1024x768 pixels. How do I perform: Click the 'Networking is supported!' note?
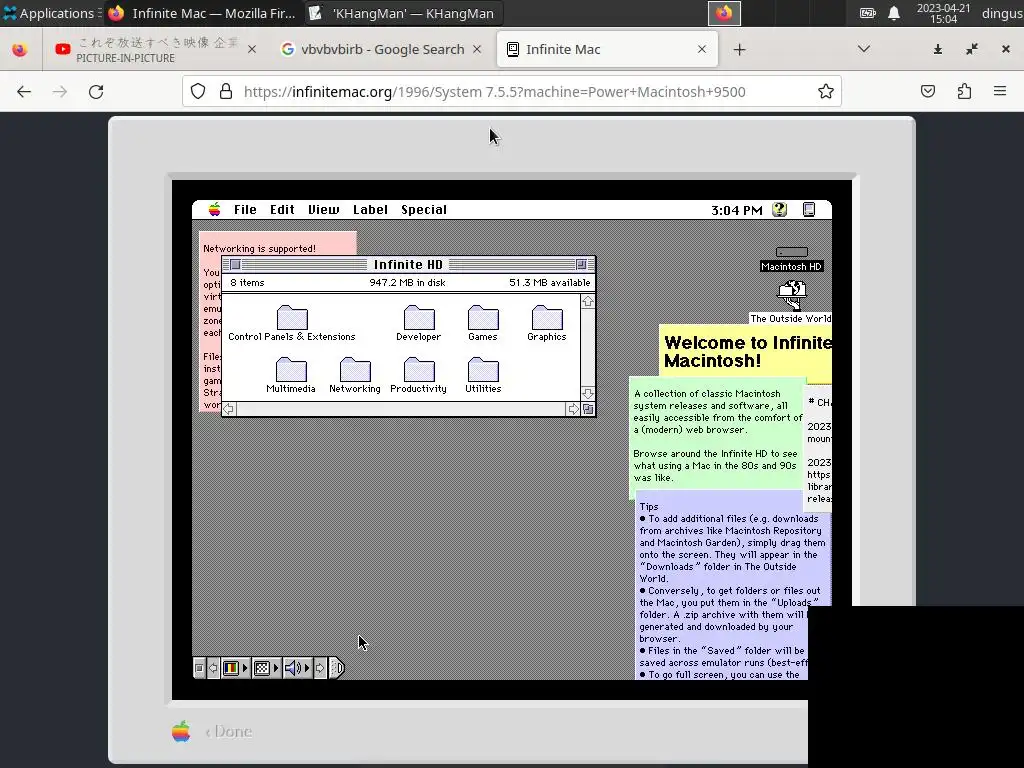[278, 243]
